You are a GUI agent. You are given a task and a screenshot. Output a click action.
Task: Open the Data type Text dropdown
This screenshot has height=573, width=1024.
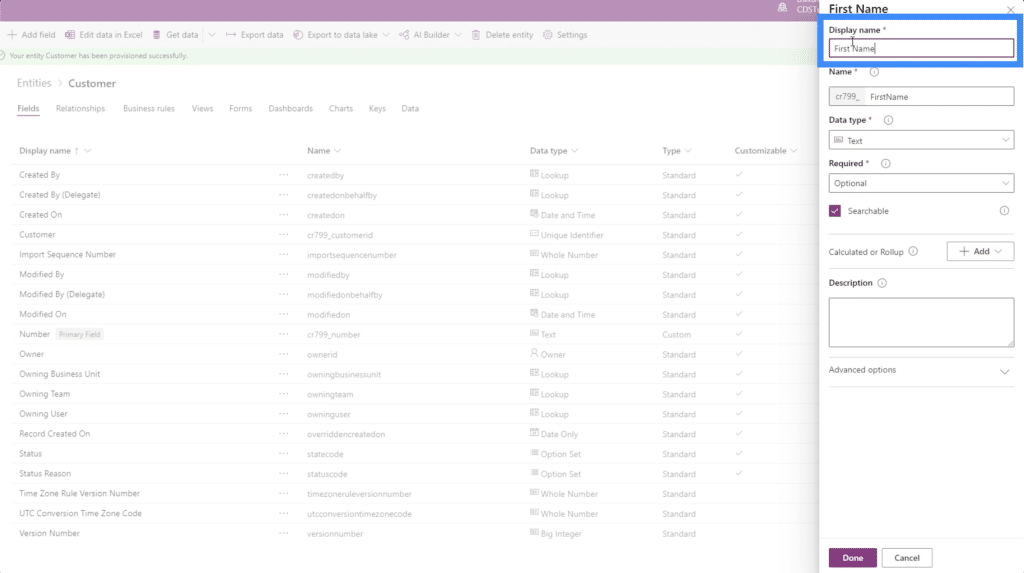click(x=921, y=140)
